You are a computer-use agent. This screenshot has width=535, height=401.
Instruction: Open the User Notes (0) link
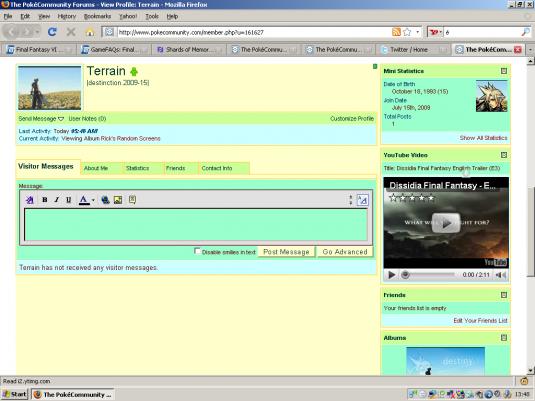pos(87,119)
